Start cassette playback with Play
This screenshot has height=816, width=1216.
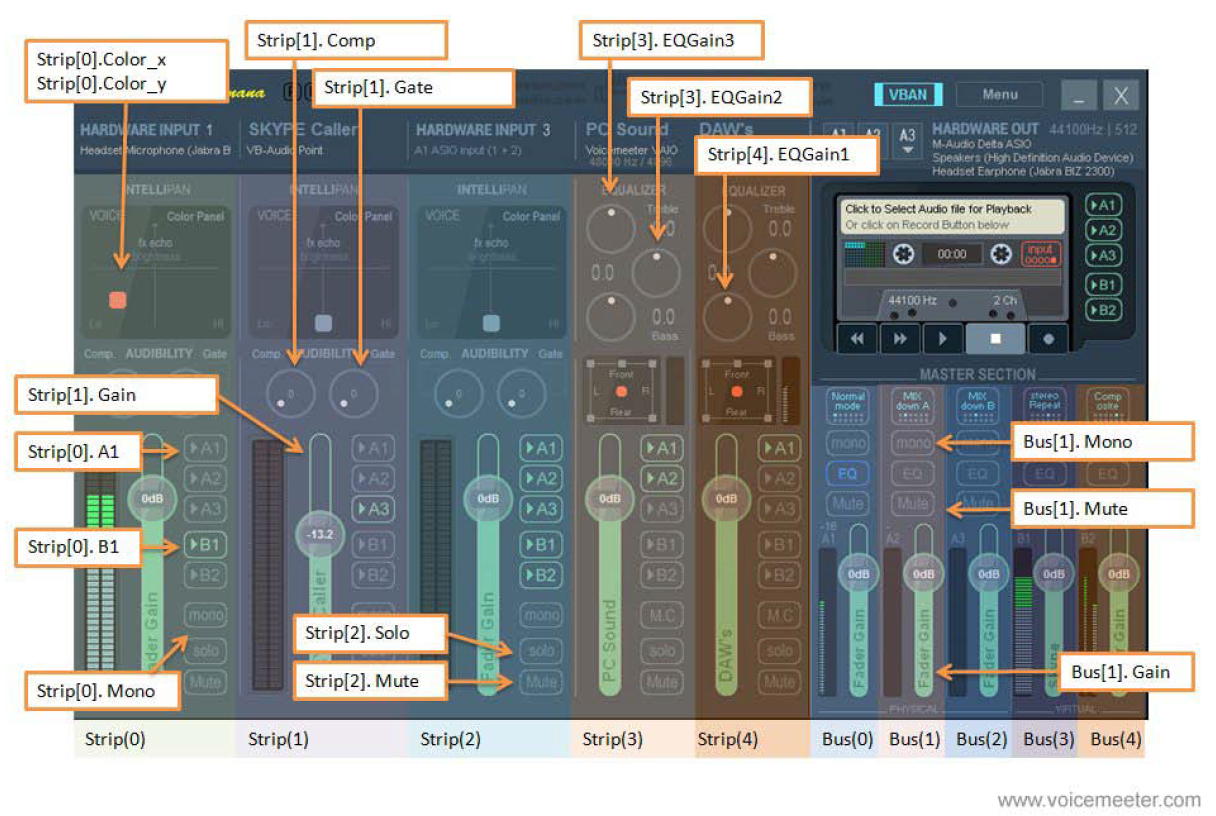pos(943,339)
